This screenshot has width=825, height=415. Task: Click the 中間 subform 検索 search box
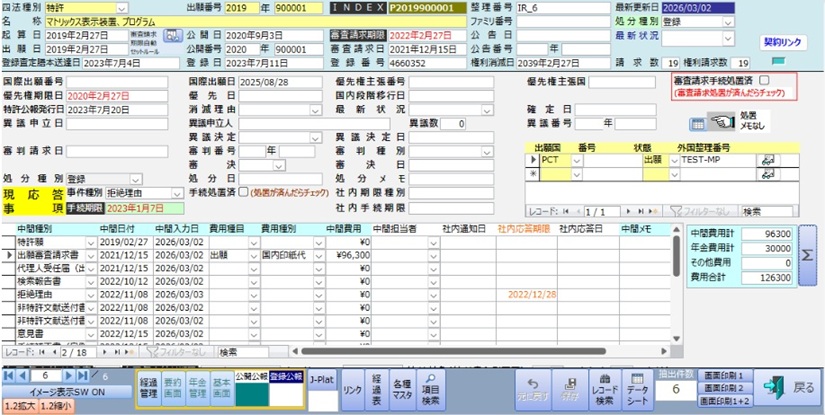pyautogui.click(x=243, y=351)
